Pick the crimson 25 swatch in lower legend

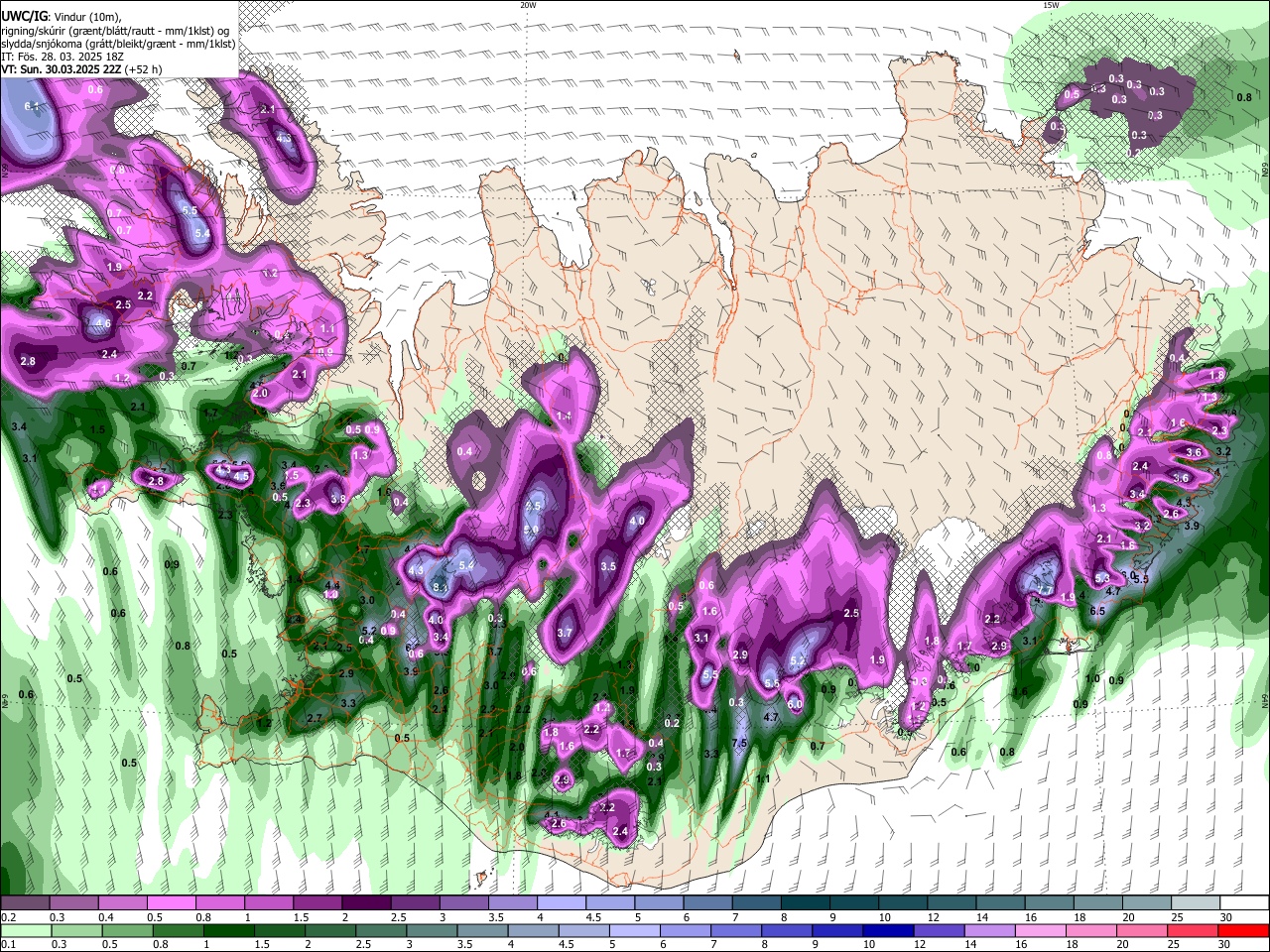coord(1194,930)
